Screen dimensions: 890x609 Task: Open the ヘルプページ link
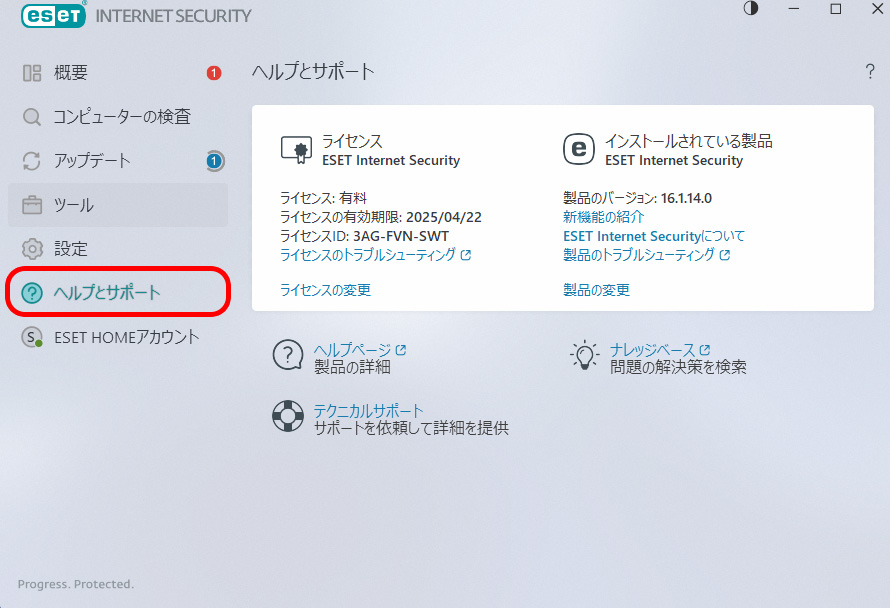[x=352, y=350]
